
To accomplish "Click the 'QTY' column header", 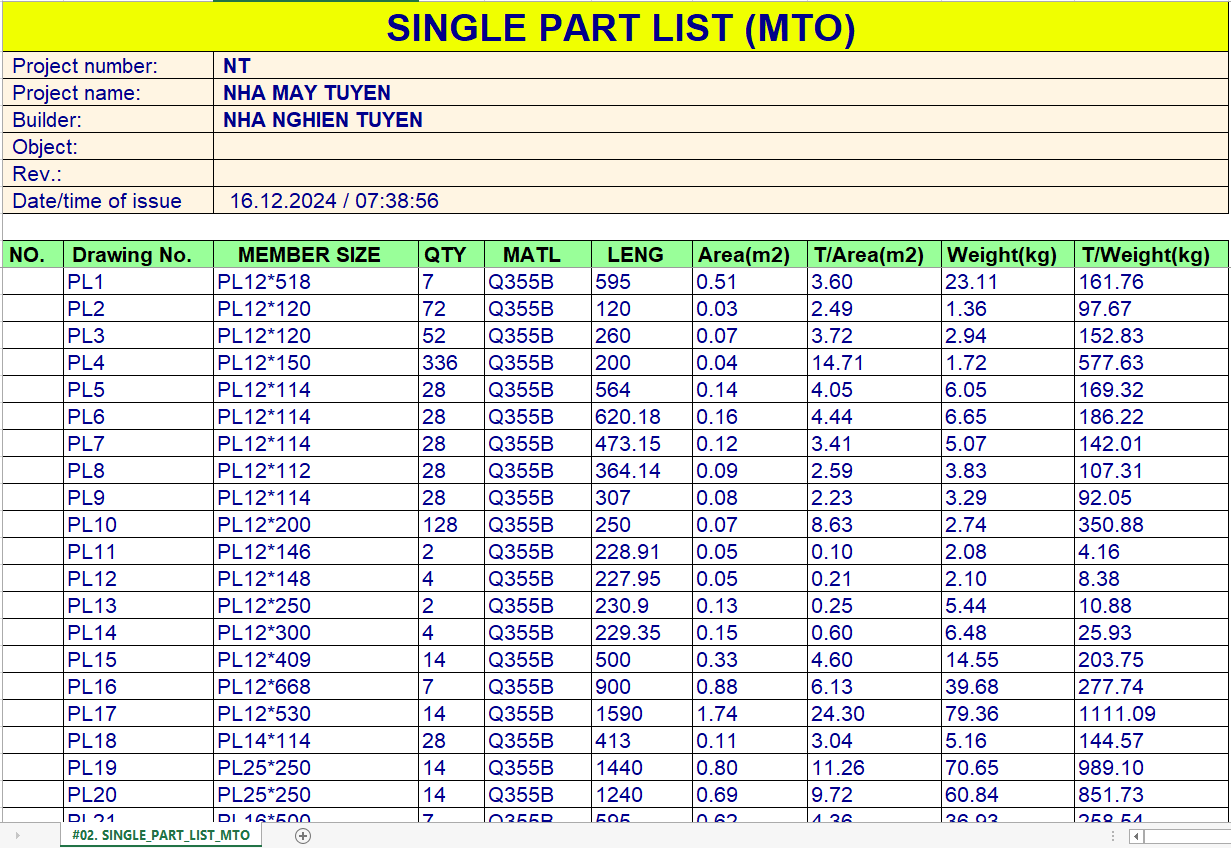I will point(451,255).
